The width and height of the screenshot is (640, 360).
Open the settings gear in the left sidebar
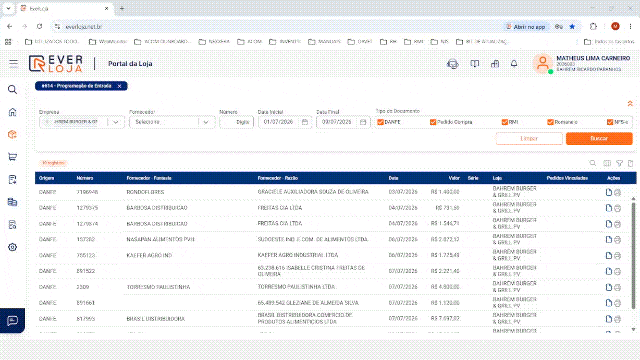pyautogui.click(x=12, y=247)
